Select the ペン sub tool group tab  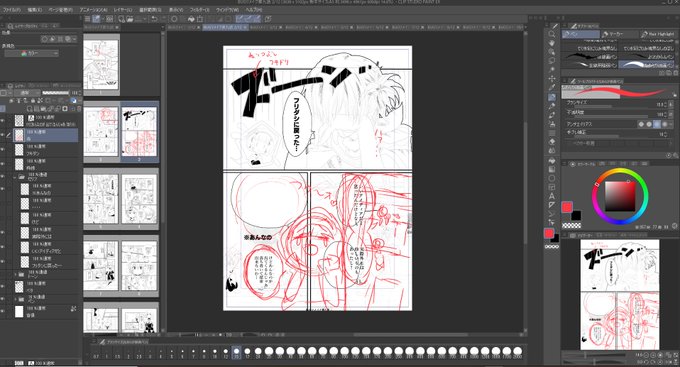(x=581, y=34)
